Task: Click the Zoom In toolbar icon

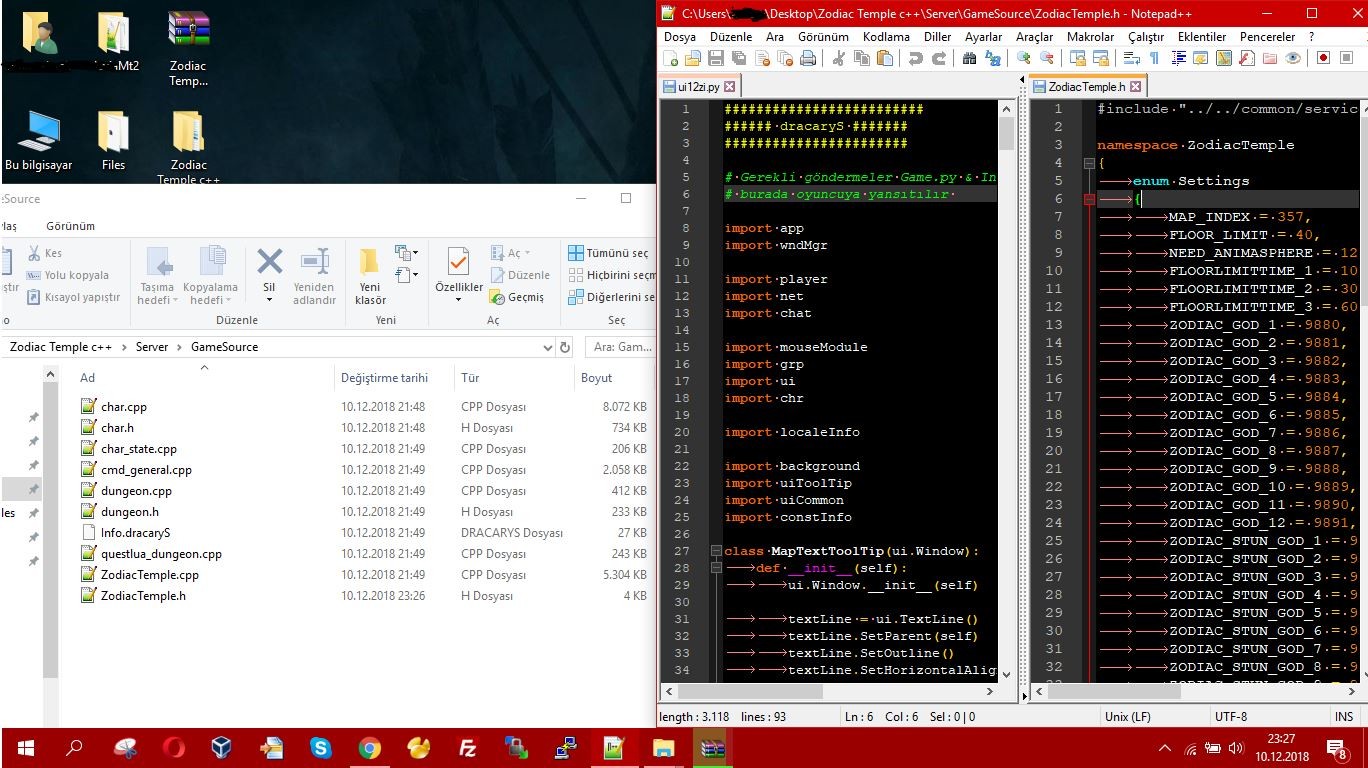Action: click(1024, 58)
